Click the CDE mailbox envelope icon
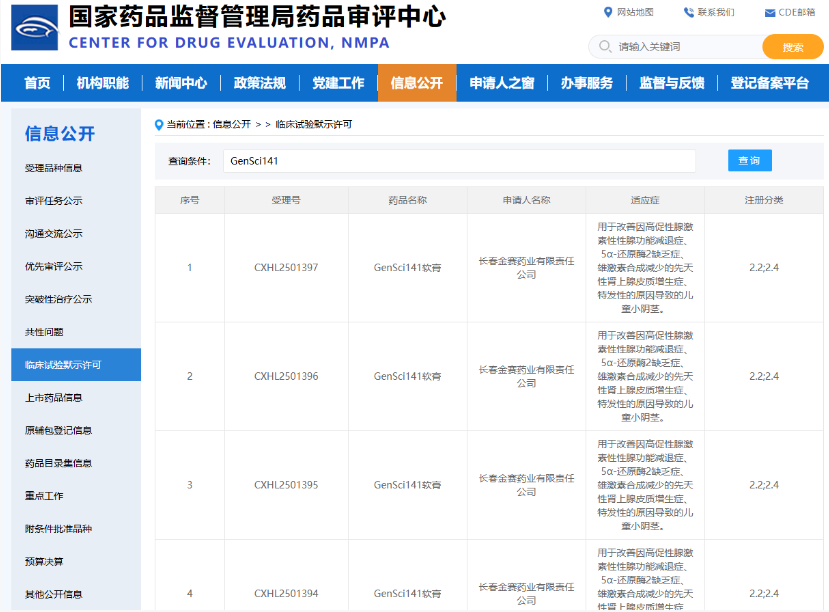Screen dimensions: 829x612 [770, 13]
